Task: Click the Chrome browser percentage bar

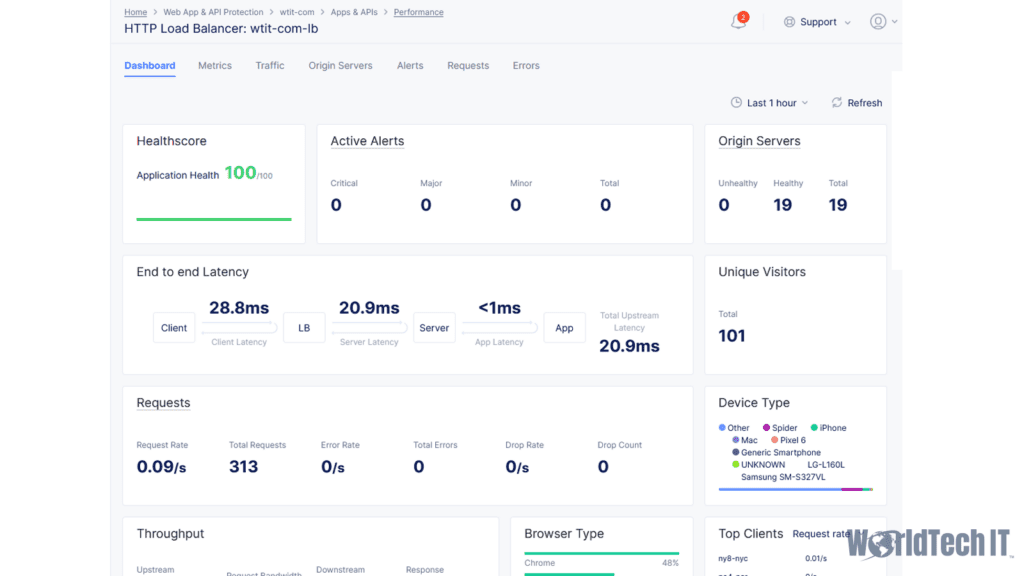Action: click(x=601, y=553)
